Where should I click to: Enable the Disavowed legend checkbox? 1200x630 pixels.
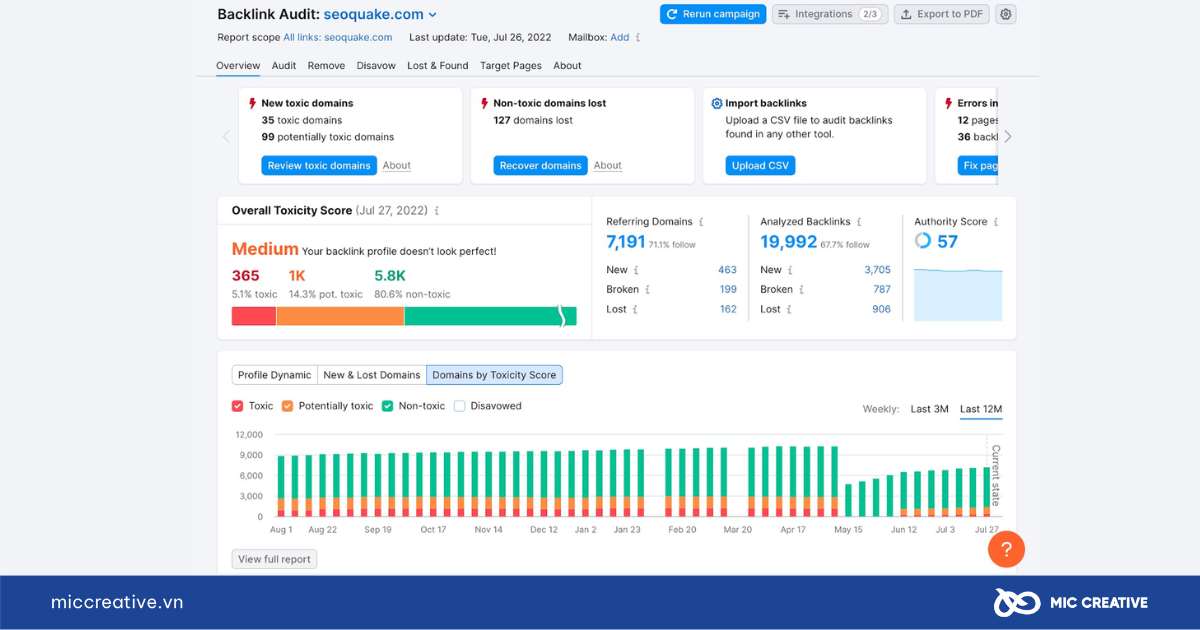click(x=460, y=406)
